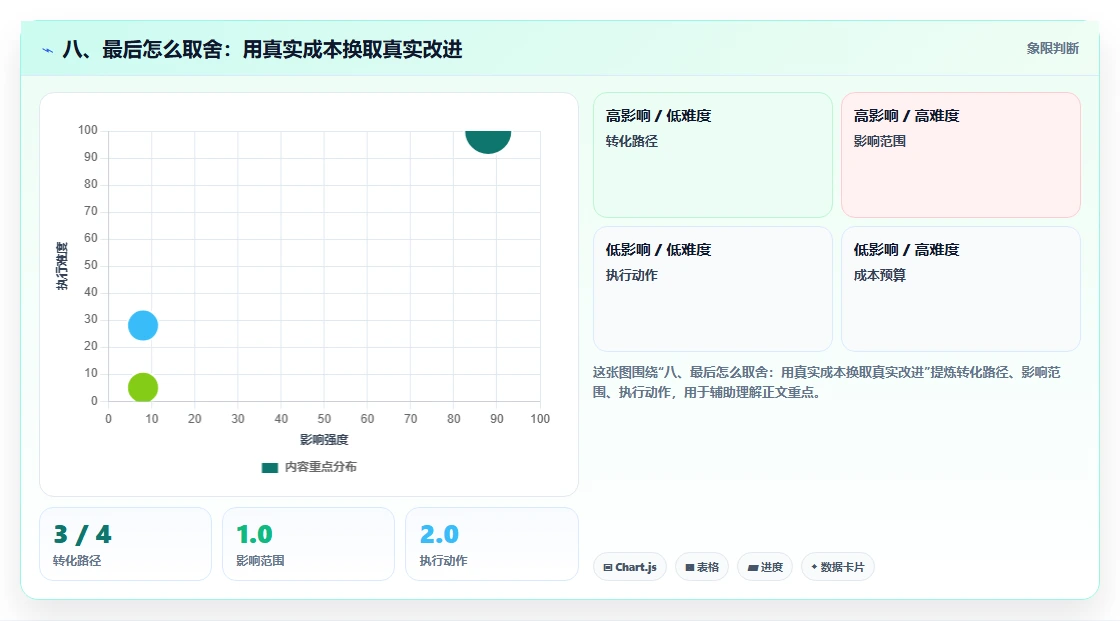Click the 3 / 4 转化路径 stat card
The width and height of the screenshot is (1120, 621).
(x=126, y=544)
